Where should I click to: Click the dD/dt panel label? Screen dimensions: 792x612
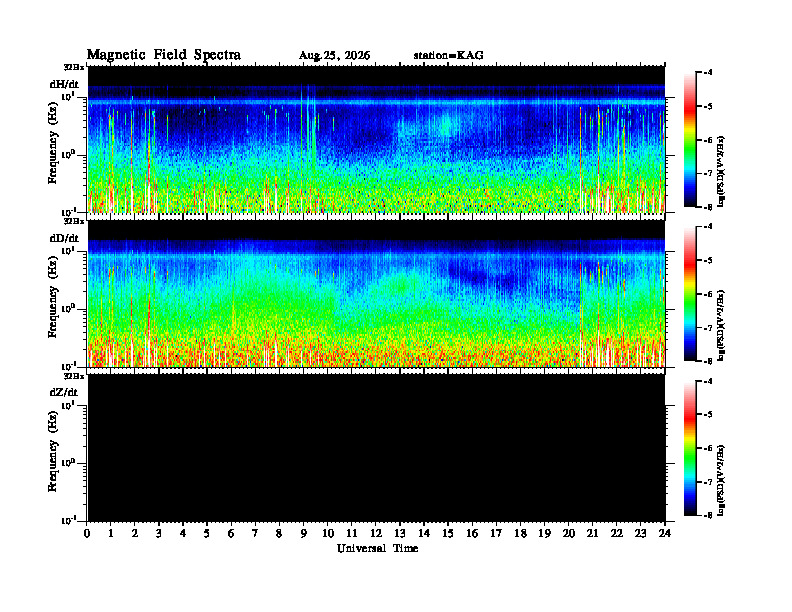point(64,238)
